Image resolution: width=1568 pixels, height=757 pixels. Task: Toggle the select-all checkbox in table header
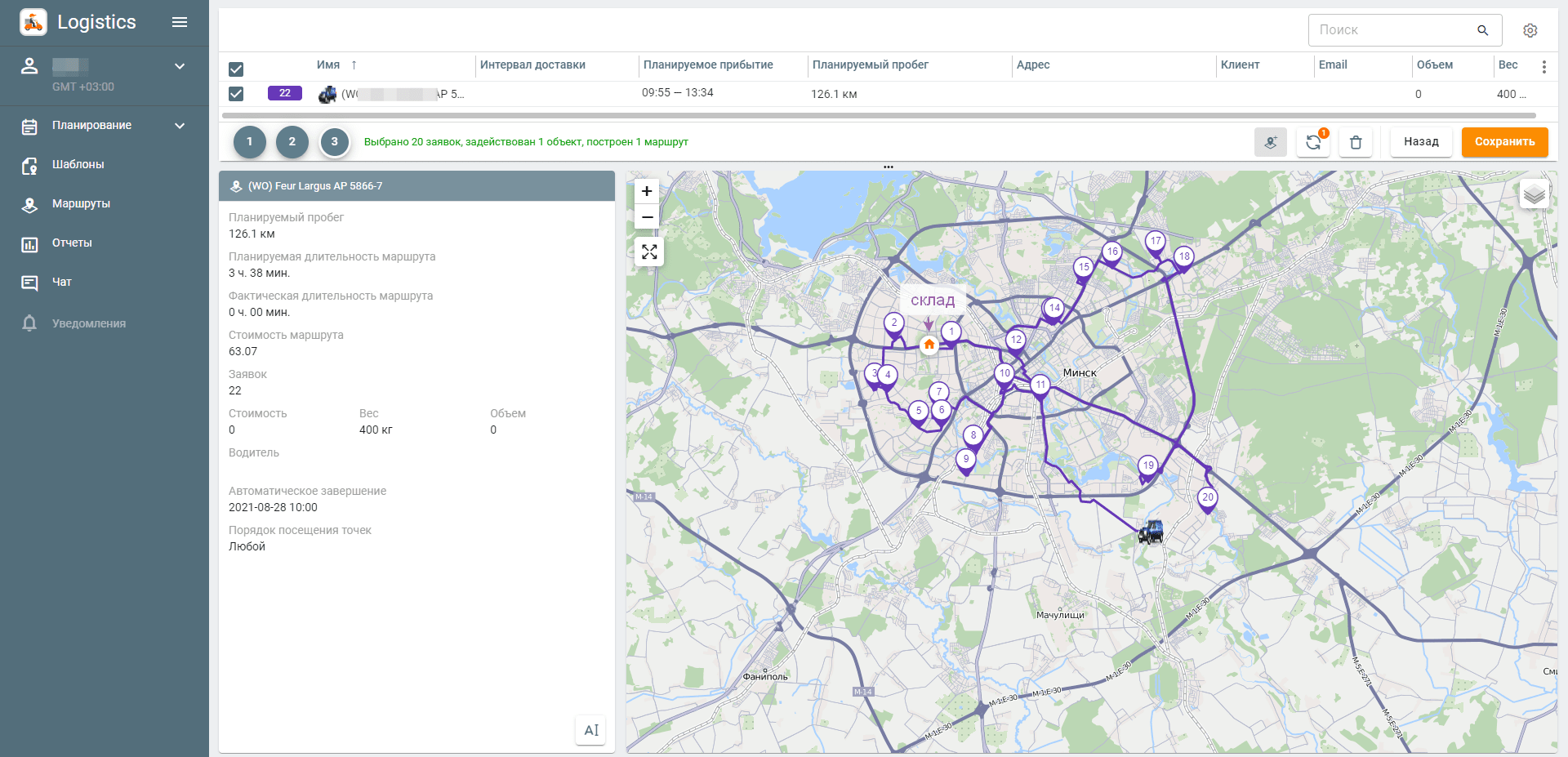pos(236,69)
